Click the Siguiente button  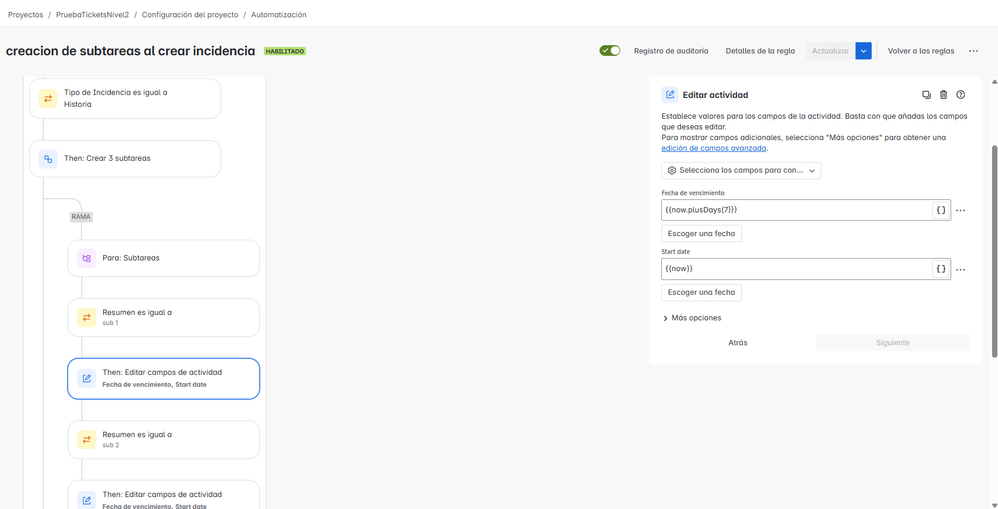point(893,342)
